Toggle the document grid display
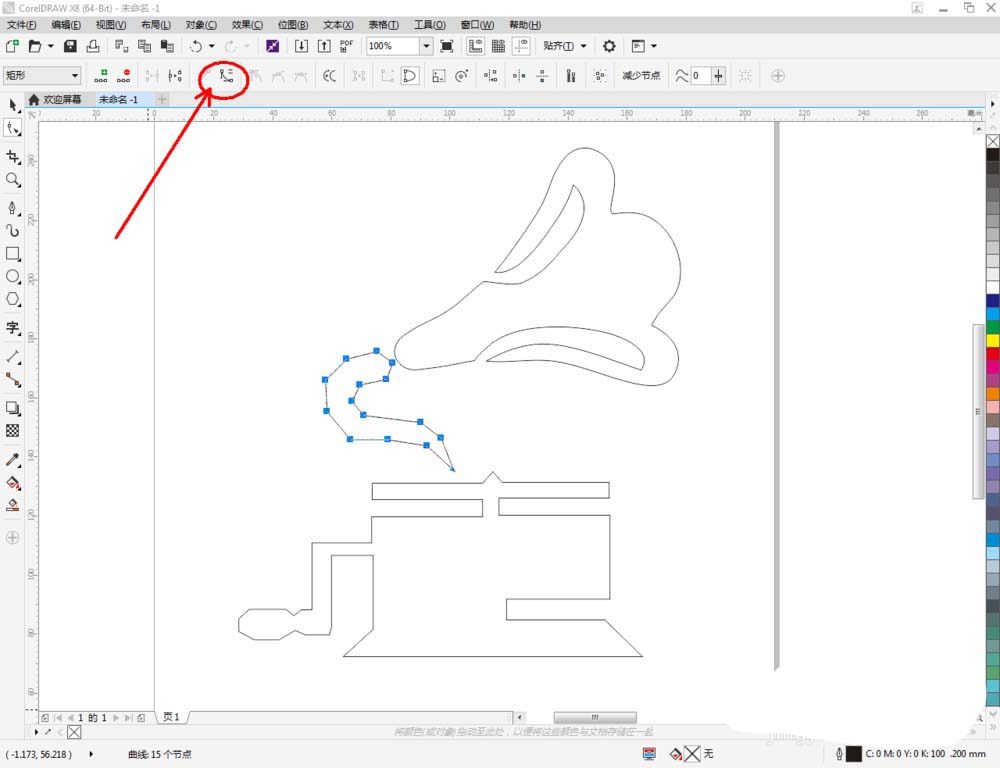Image resolution: width=1000 pixels, height=768 pixels. pos(498,46)
